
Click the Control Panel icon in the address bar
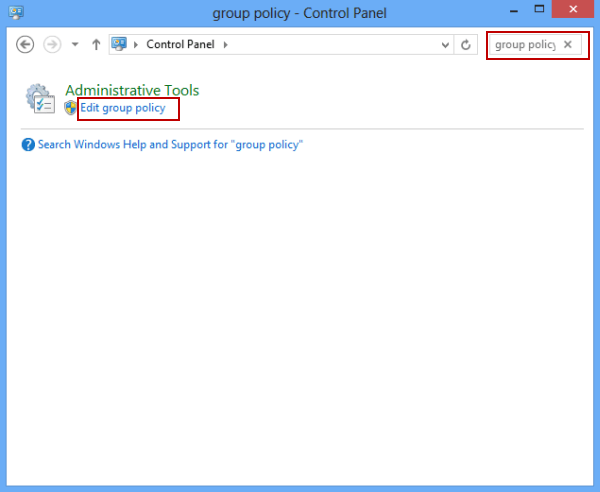click(119, 44)
